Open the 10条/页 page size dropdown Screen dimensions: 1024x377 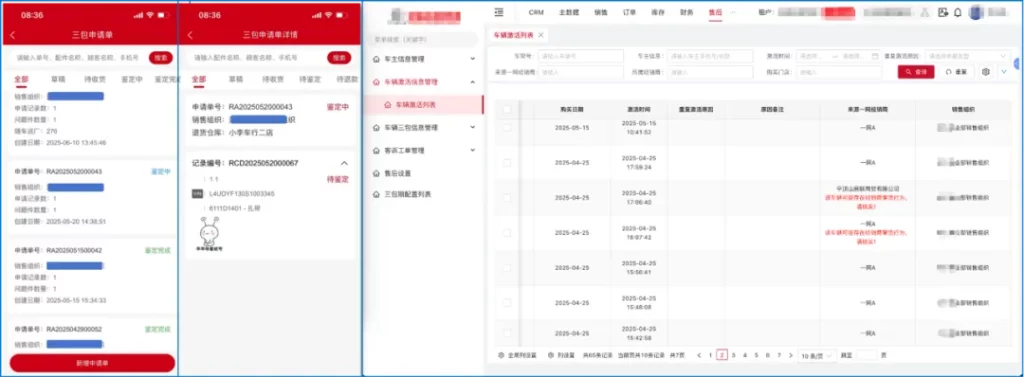point(817,355)
